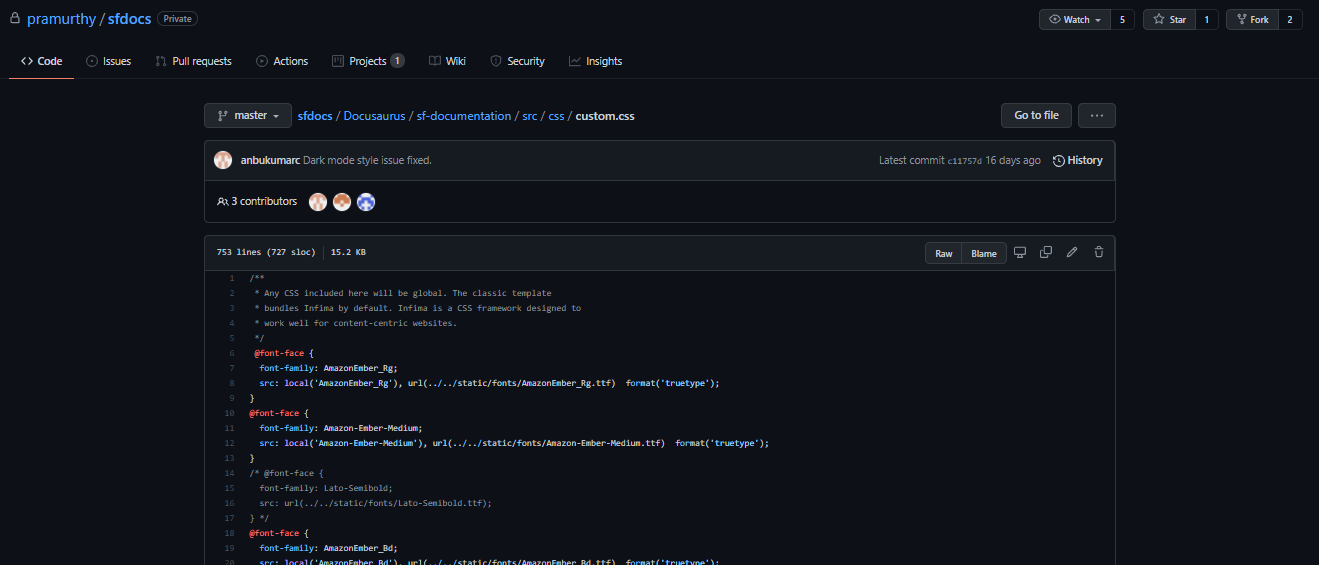Viewport: 1319px width, 565px height.
Task: Fork the repository
Action: click(x=1251, y=20)
